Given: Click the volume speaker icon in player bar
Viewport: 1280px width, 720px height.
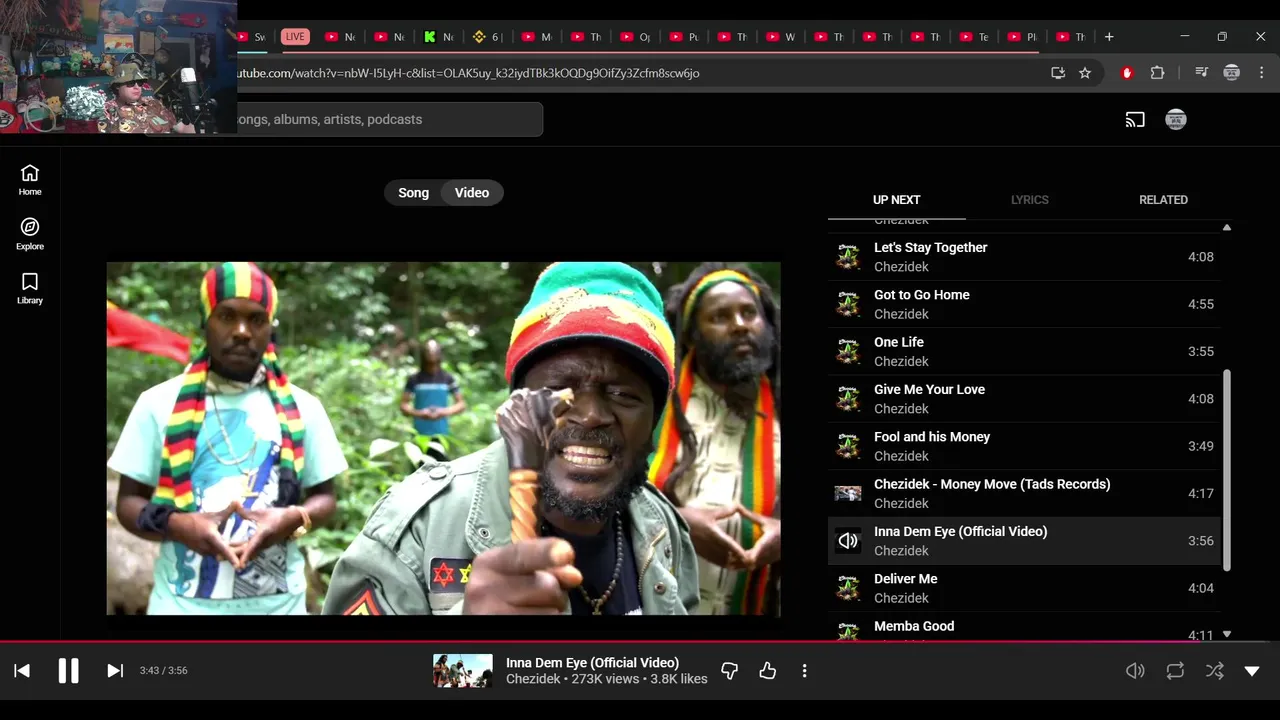Looking at the screenshot, I should (x=1135, y=671).
